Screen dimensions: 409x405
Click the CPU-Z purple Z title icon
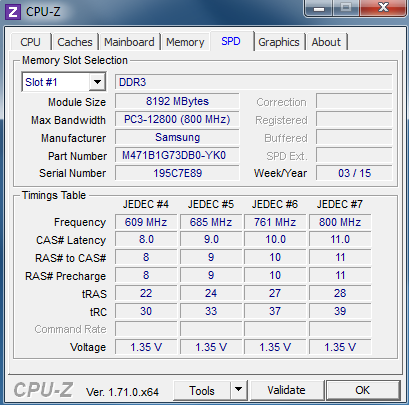coord(13,12)
